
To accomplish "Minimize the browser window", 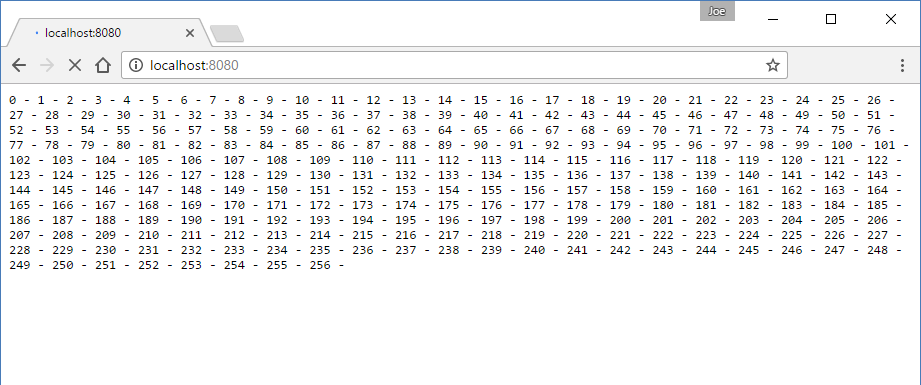I will (x=773, y=19).
